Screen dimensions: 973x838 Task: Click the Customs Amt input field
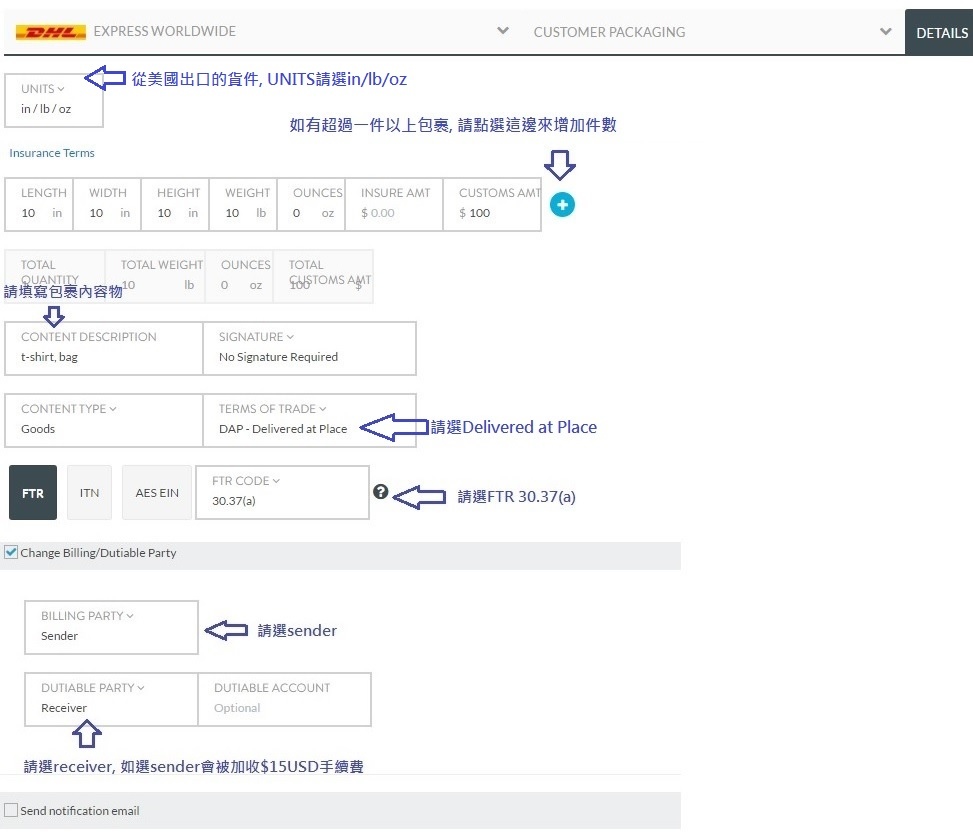click(492, 205)
